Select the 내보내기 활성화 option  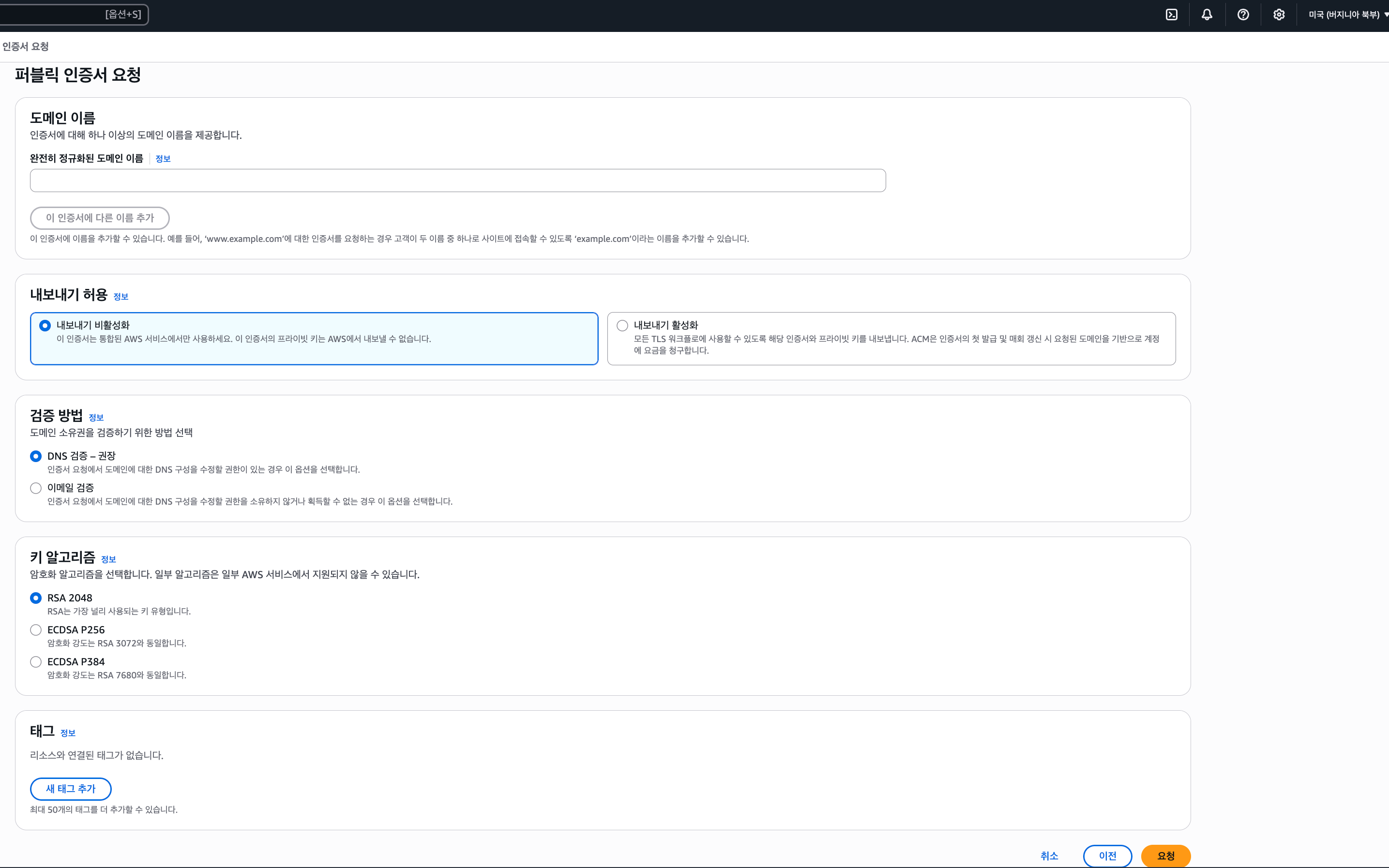622,326
